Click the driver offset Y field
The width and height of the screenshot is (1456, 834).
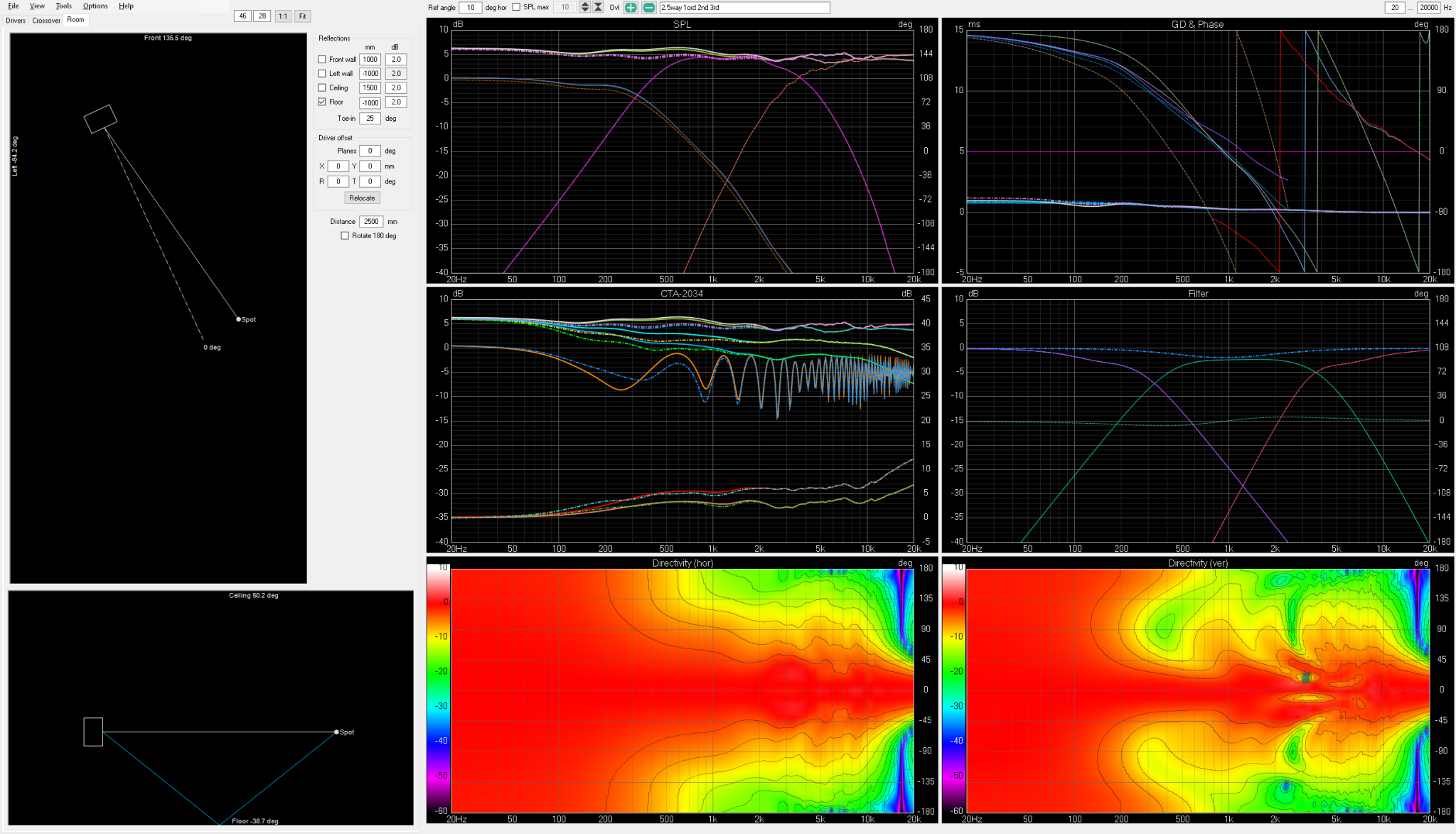tap(370, 166)
